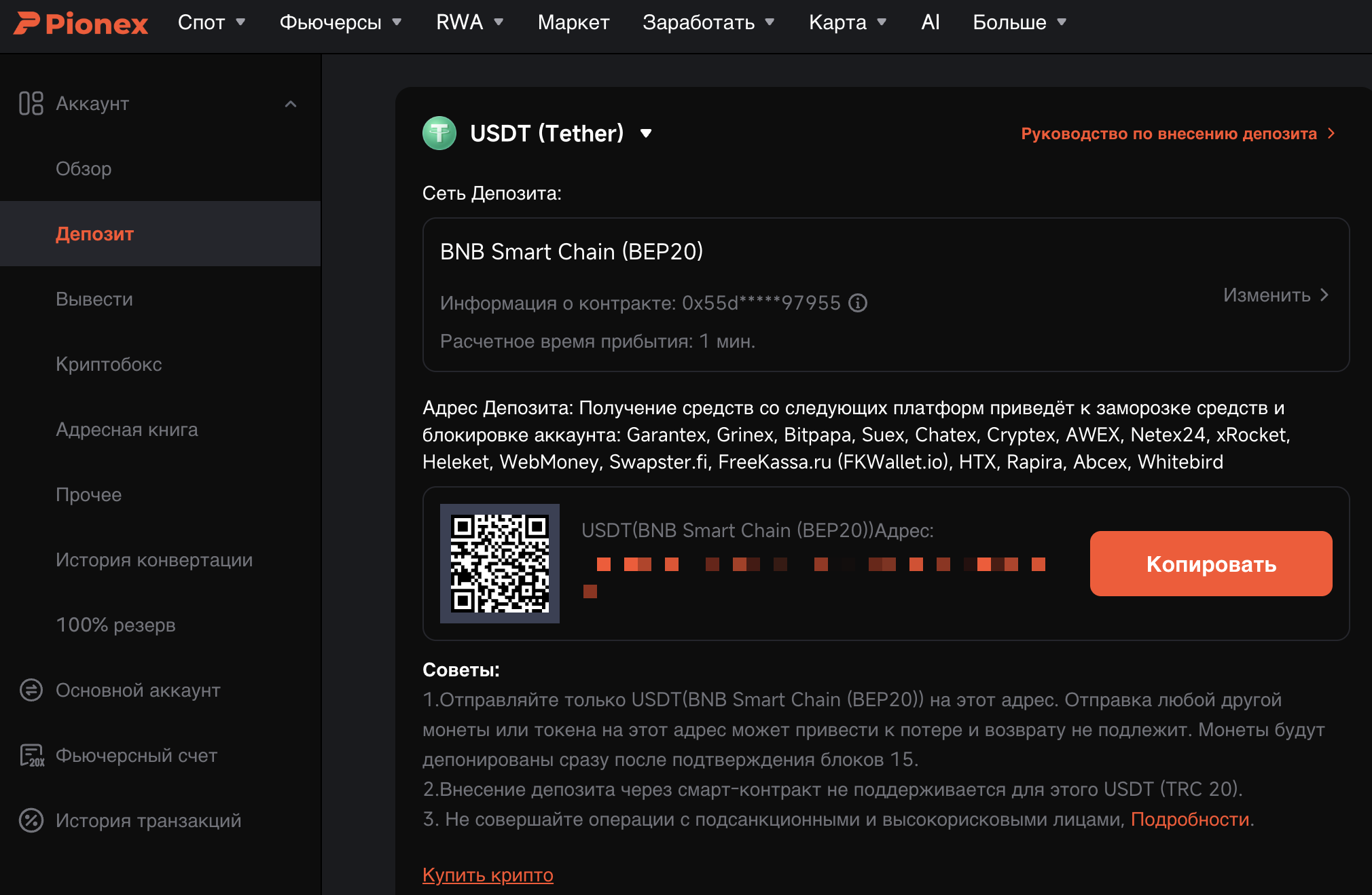The image size is (1372, 895).
Task: Open Руководство по внесению депозита link
Action: pos(1178,134)
